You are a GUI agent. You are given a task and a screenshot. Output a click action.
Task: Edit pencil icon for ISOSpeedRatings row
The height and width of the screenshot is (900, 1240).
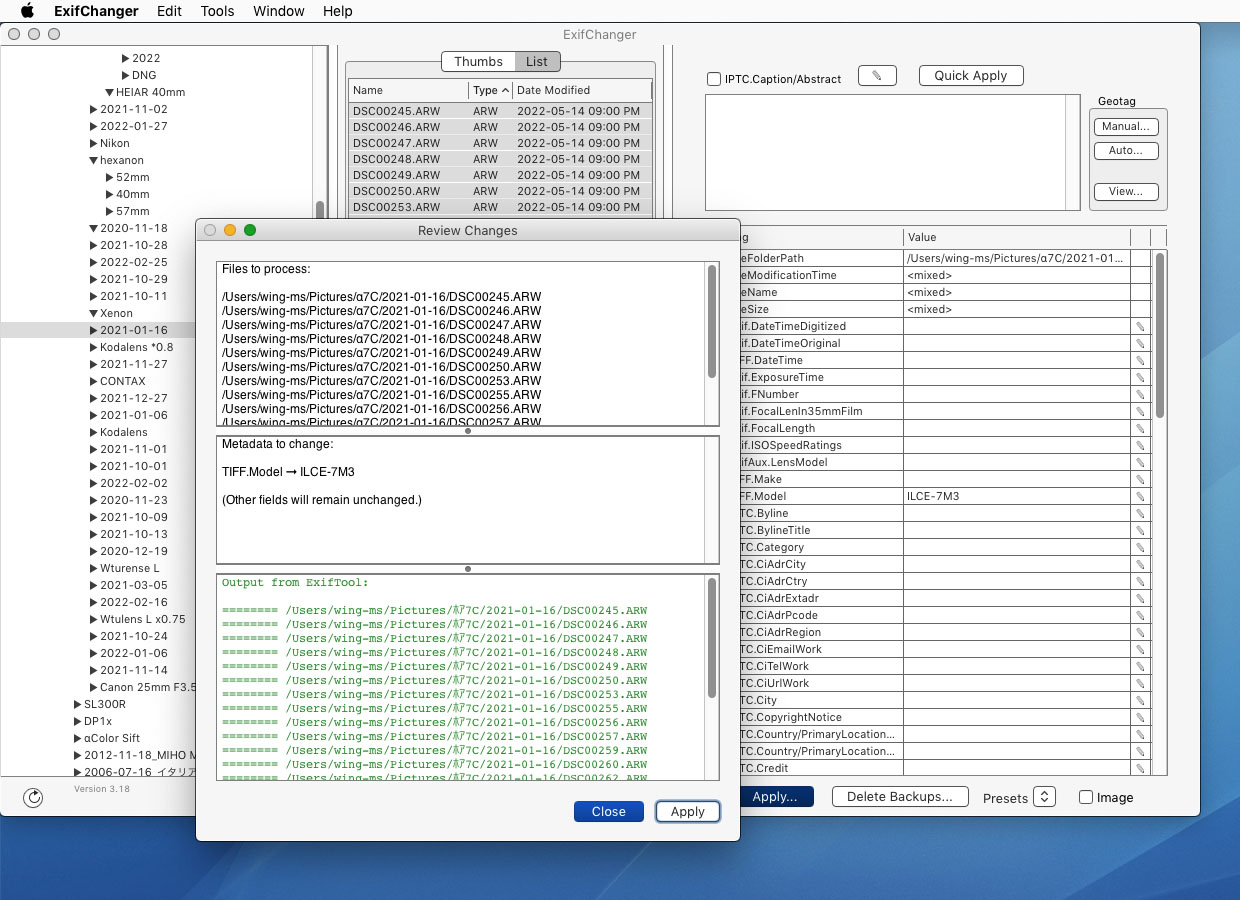1140,446
